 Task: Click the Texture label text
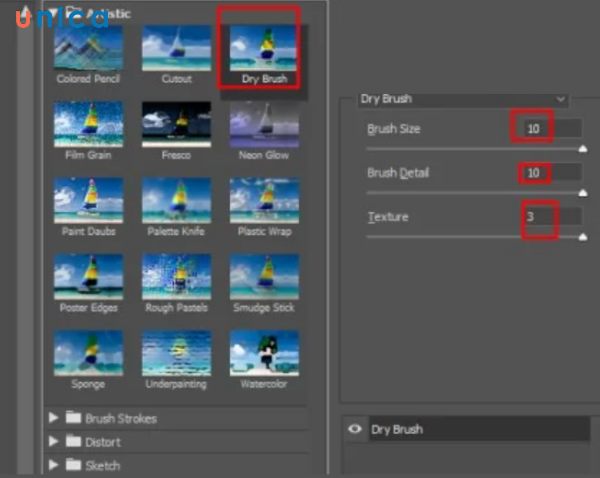[388, 217]
